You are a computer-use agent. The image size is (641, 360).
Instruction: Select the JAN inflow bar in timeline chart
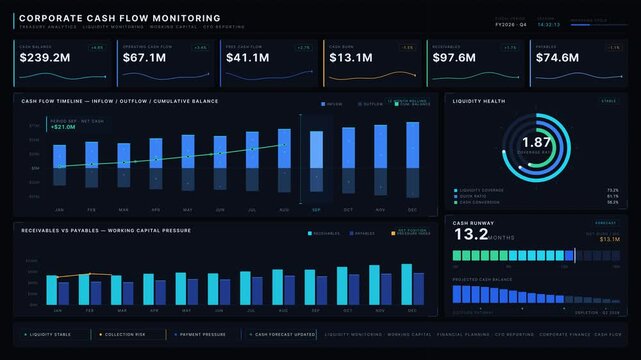coord(59,157)
